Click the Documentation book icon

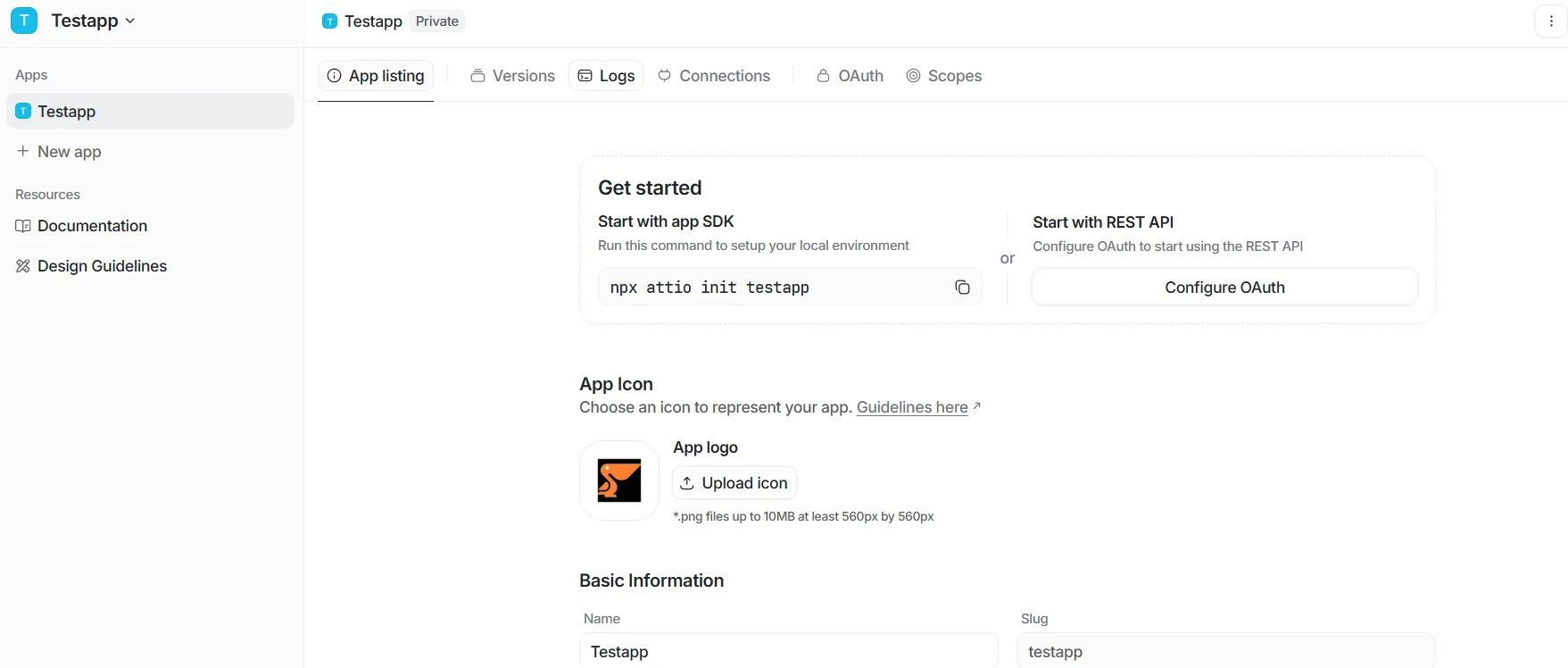(x=23, y=226)
